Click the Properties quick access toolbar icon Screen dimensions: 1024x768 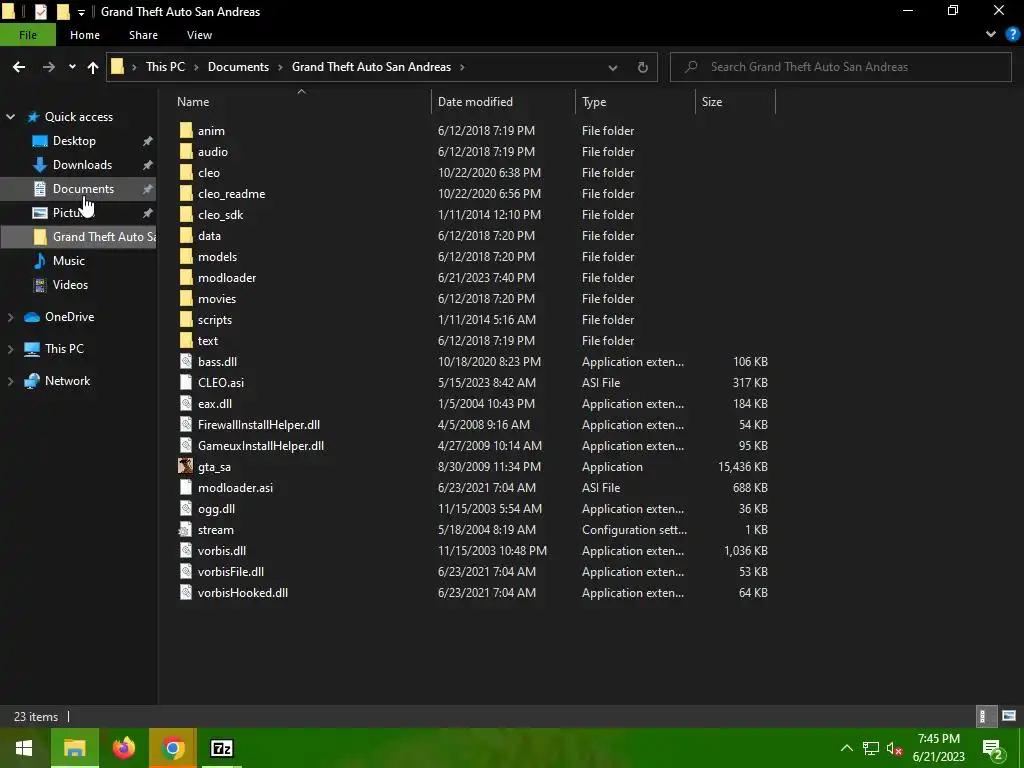click(40, 11)
